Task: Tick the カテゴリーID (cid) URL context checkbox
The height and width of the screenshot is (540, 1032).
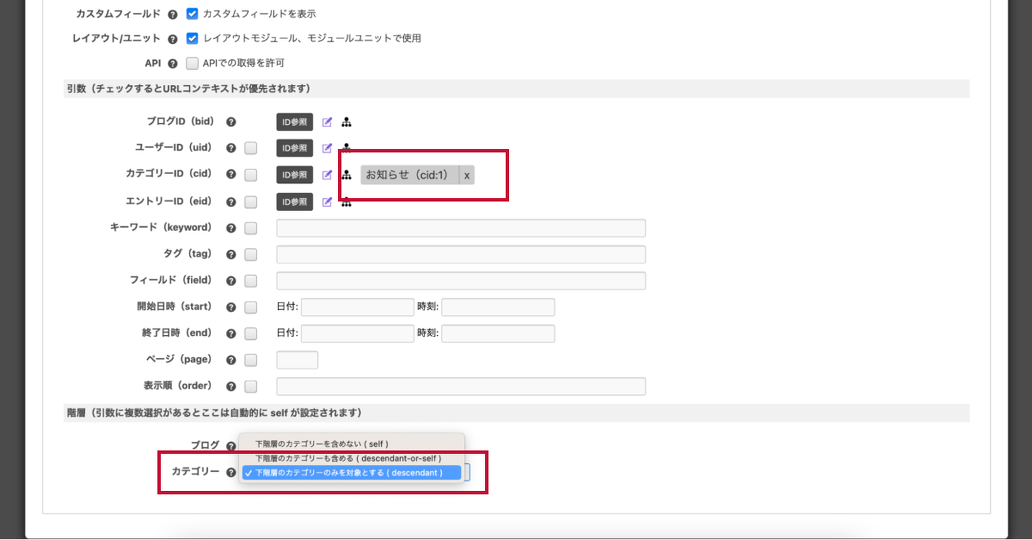Action: (x=251, y=175)
